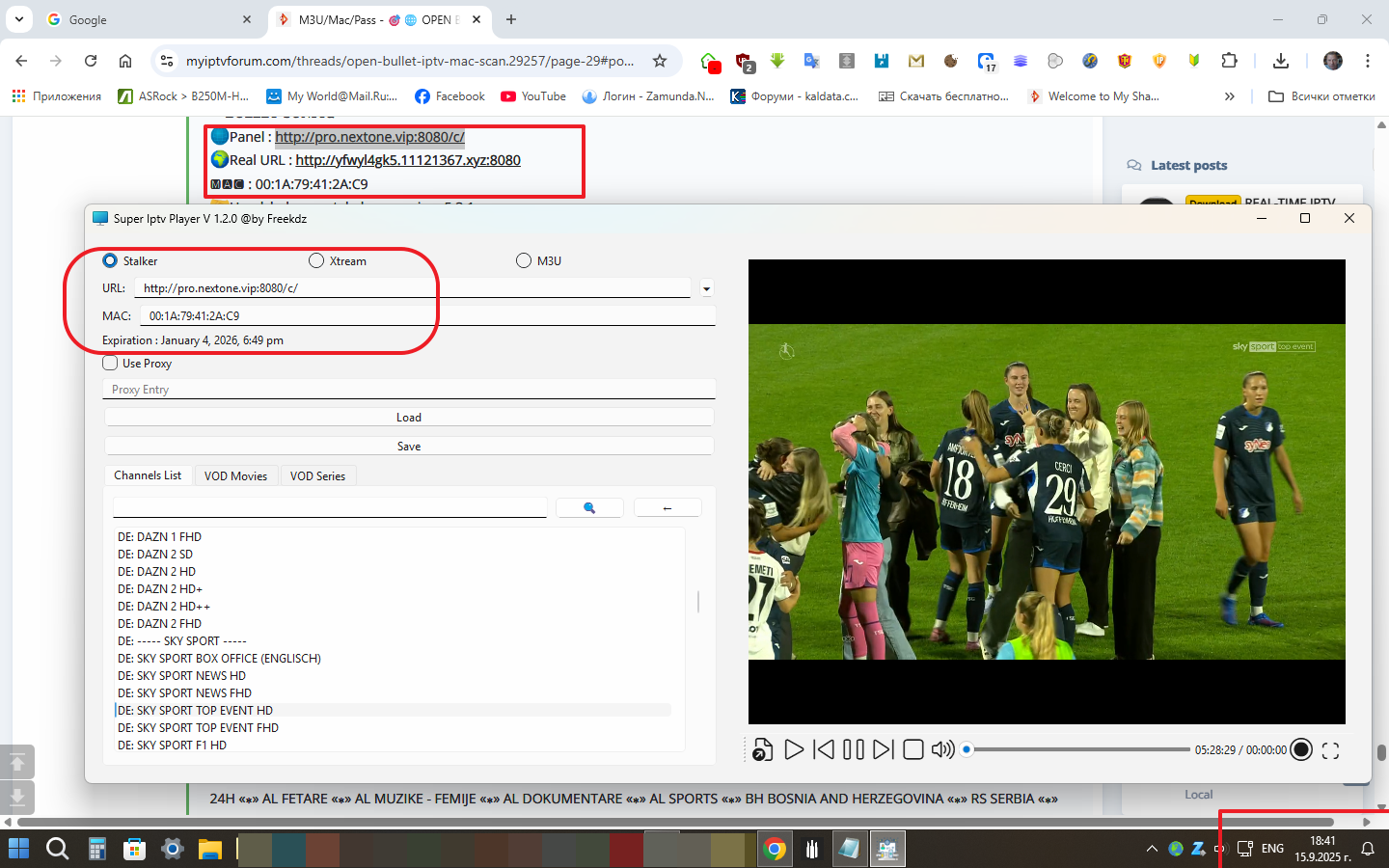Open Windows taskbar search

[58, 849]
